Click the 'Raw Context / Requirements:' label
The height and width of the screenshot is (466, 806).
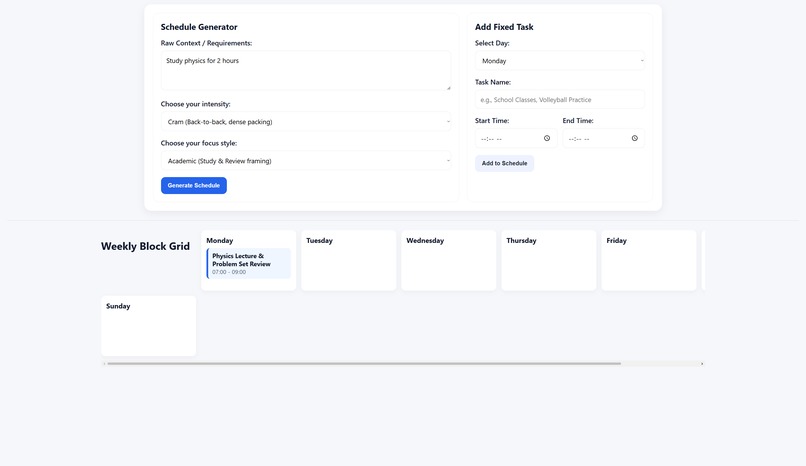coord(206,43)
